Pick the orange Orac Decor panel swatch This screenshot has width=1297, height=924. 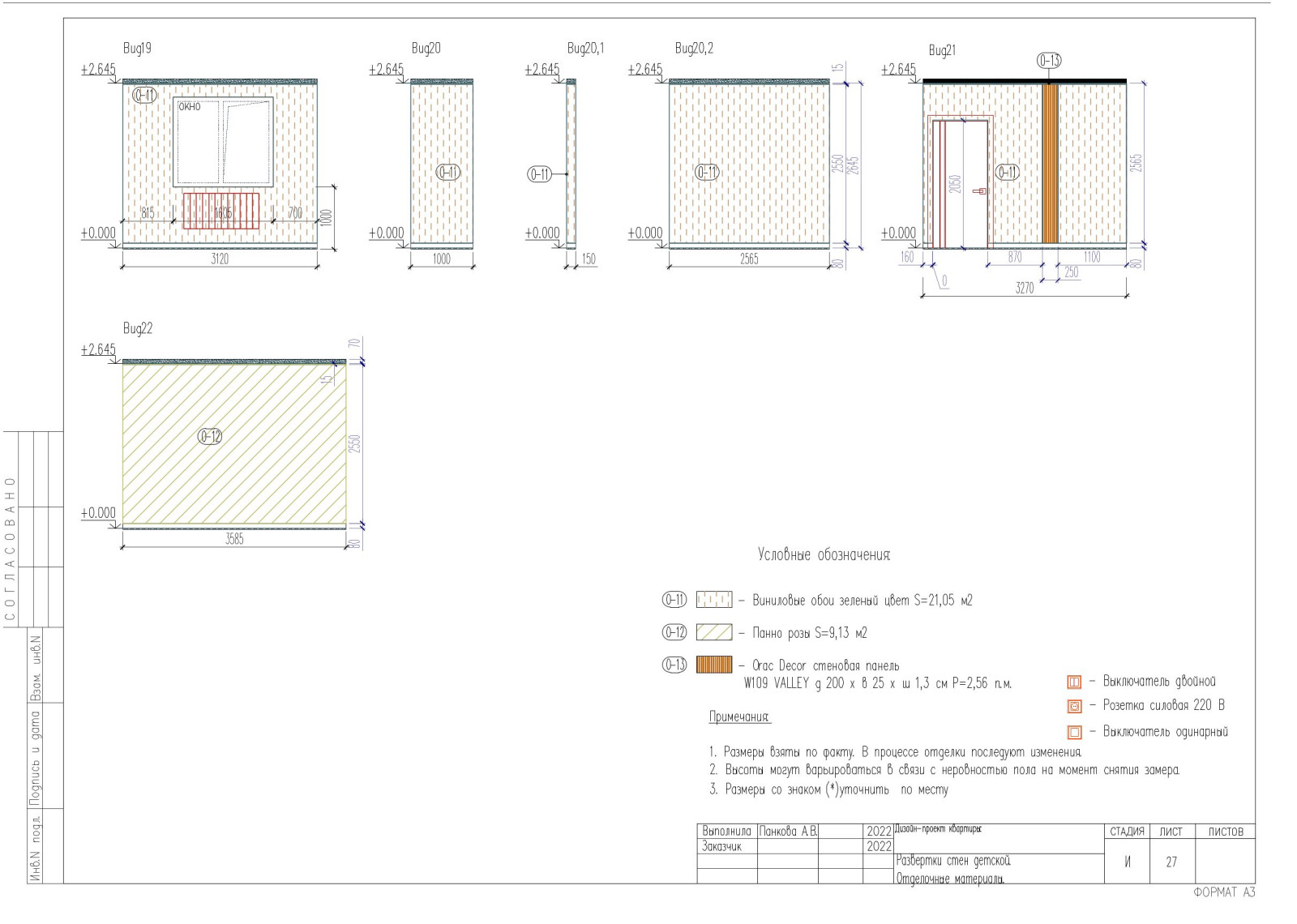point(713,665)
